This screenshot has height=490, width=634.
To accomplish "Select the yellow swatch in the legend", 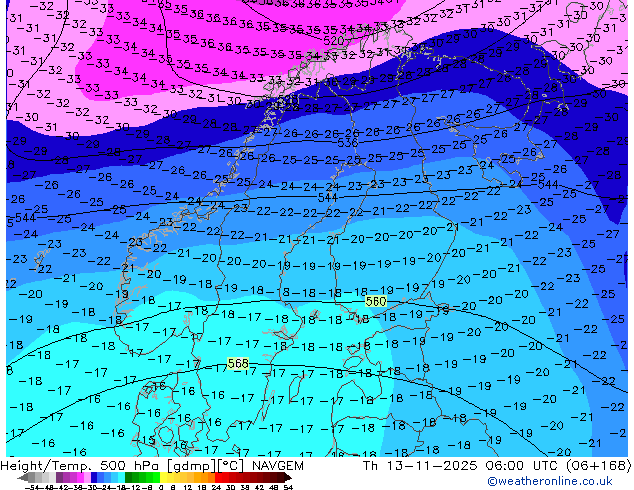I will click(x=163, y=477).
